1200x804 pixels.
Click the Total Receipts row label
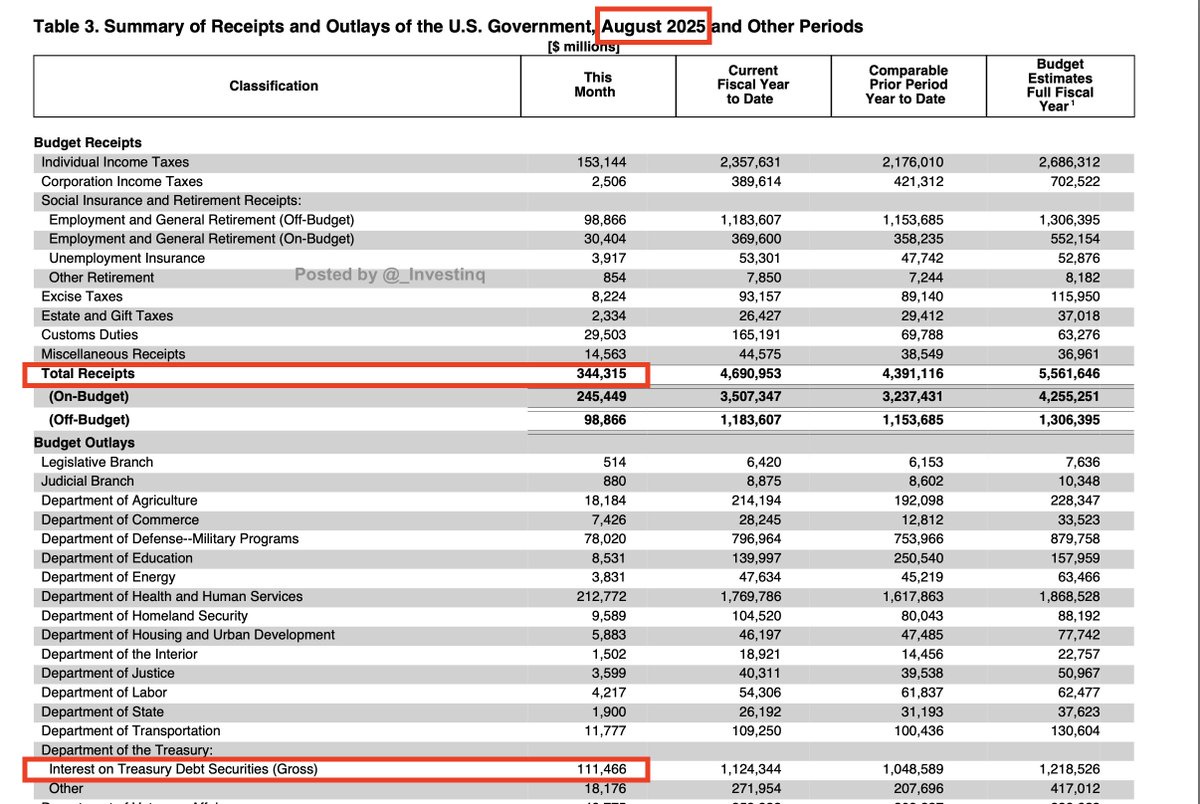(88, 374)
